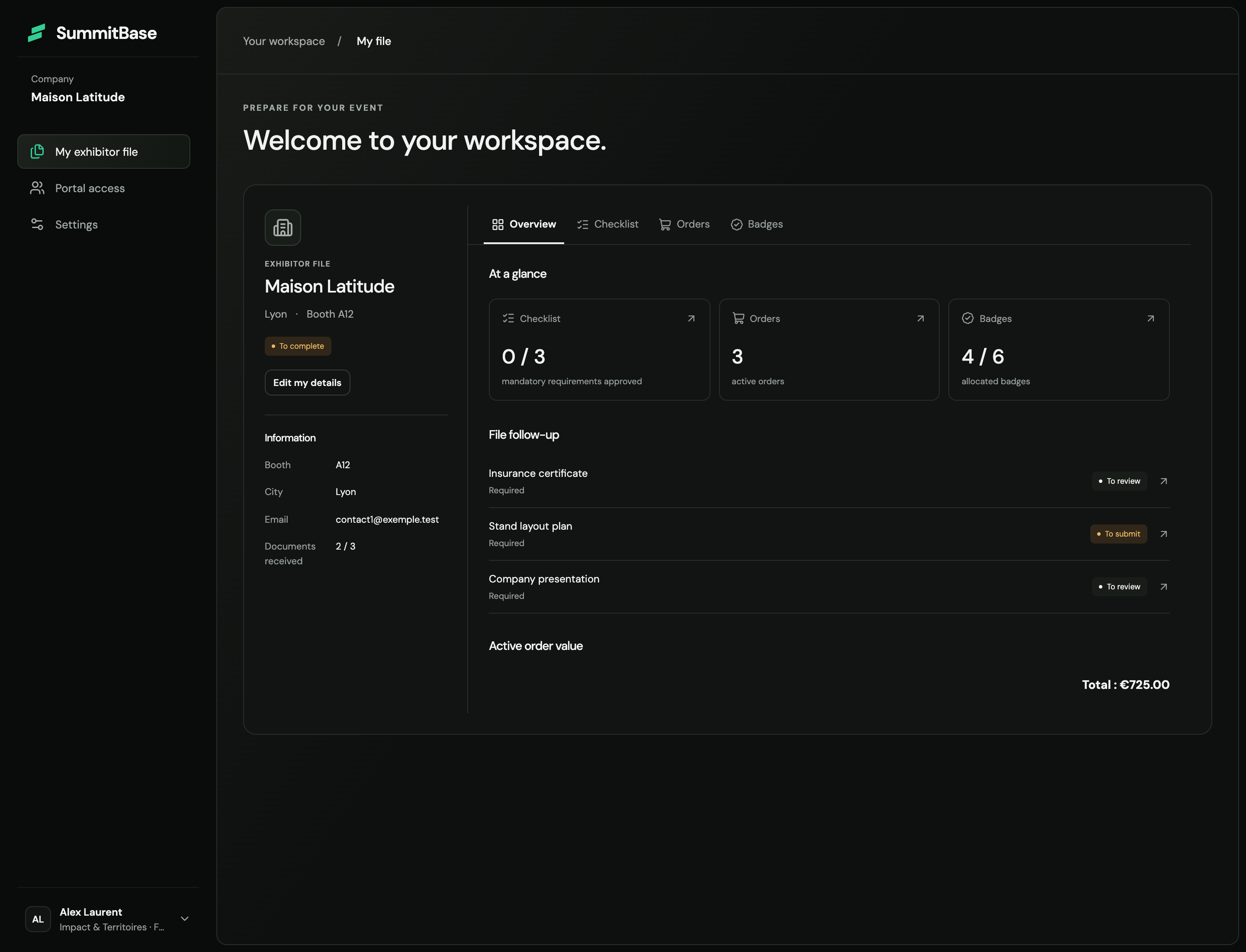Click the 0 / 3 checklist count
Screen dimensions: 1246x952
[x=523, y=357]
